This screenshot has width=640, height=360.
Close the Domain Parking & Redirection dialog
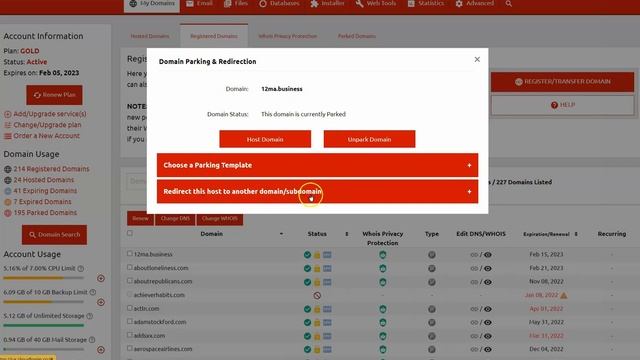coord(477,60)
